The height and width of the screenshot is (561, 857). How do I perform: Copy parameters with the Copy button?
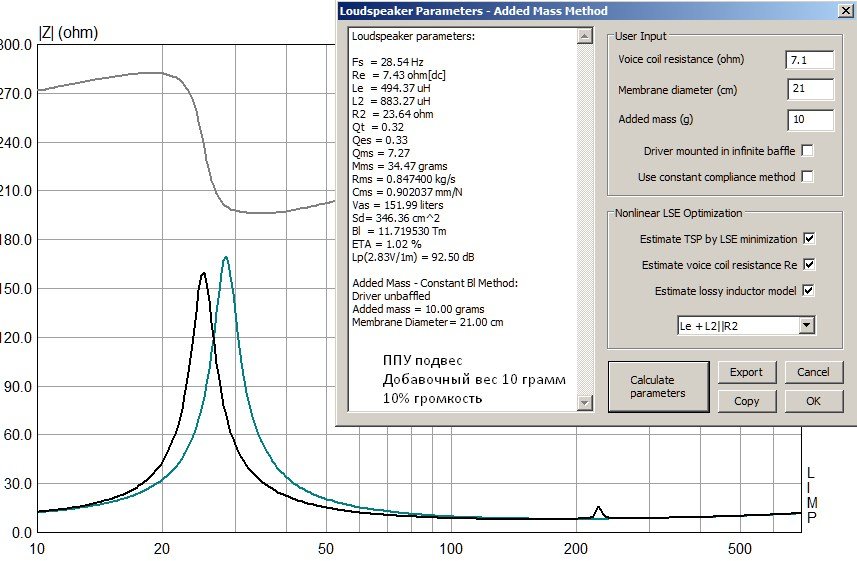coord(746,401)
